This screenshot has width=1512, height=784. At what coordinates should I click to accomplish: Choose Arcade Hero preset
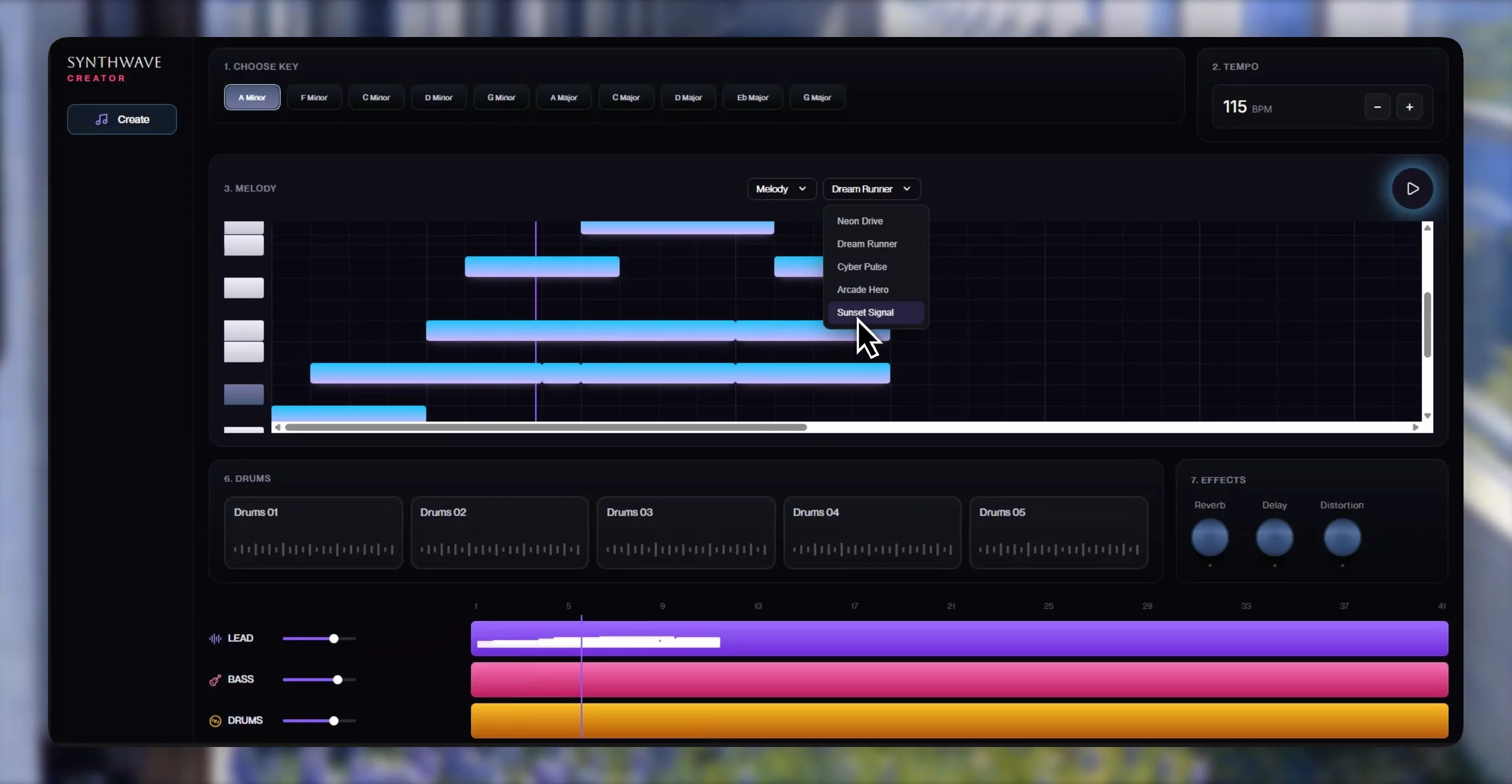coord(875,290)
